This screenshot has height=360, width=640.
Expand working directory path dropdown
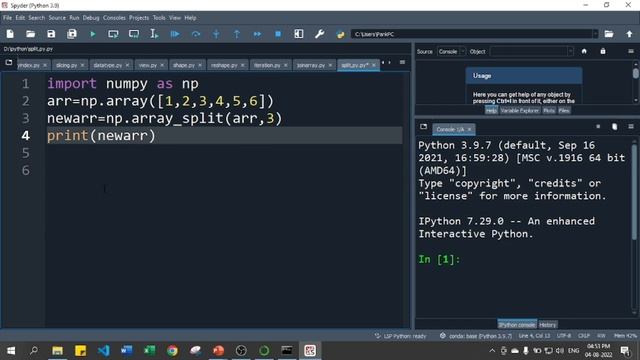[x=596, y=34]
